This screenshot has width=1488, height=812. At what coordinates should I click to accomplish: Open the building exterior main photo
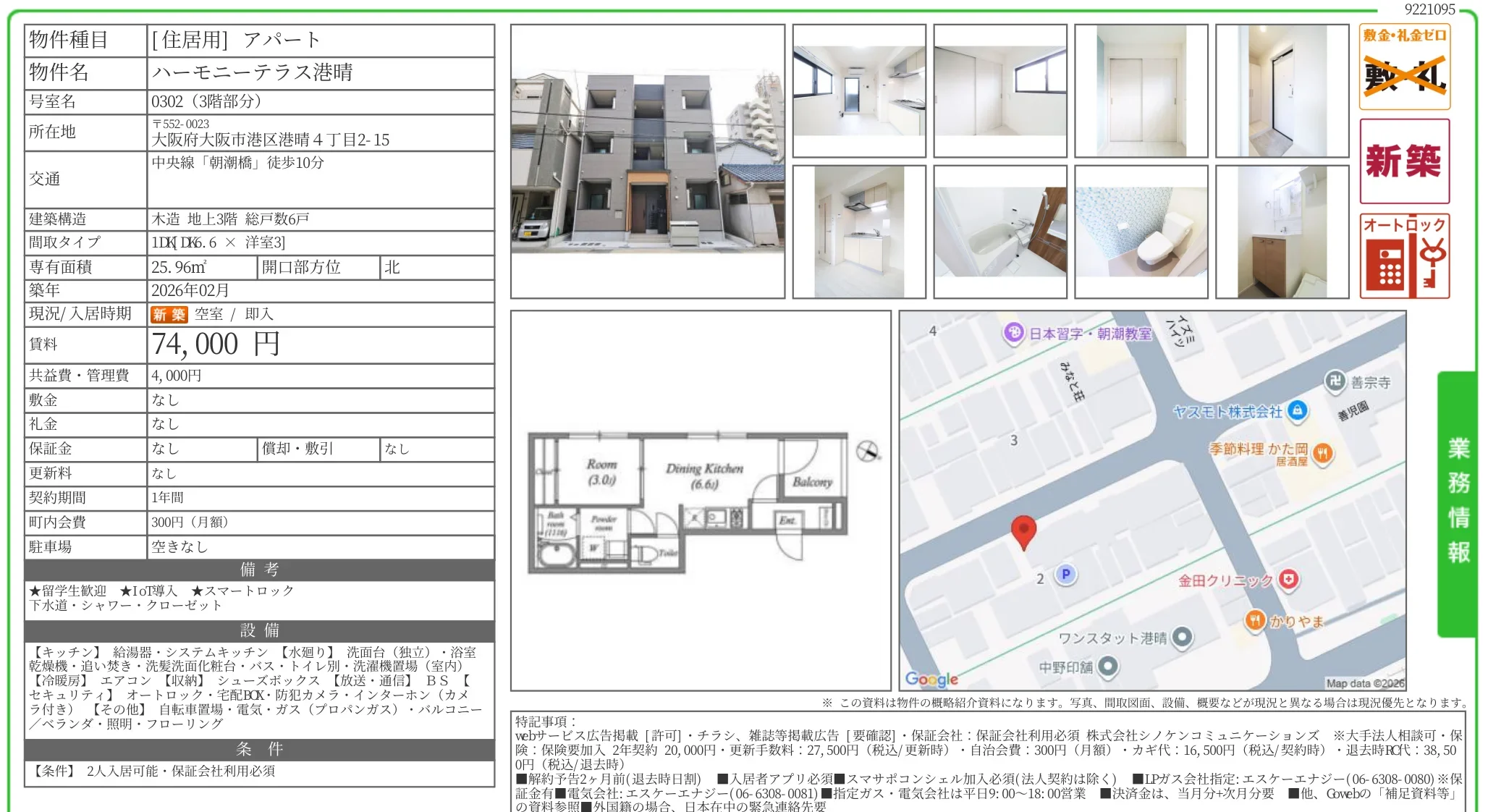click(648, 161)
